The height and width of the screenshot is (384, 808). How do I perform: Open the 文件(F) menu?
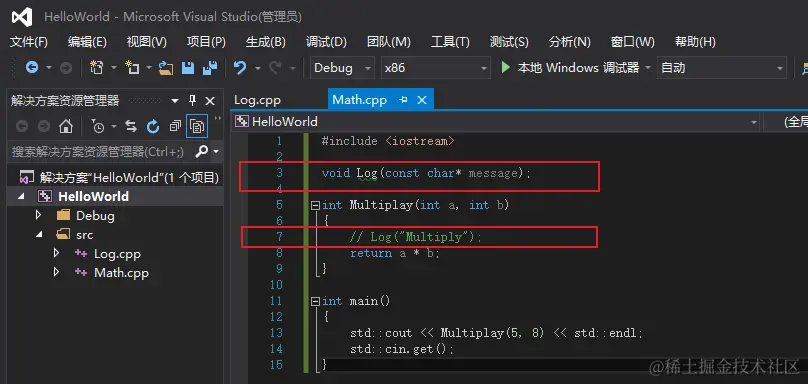pyautogui.click(x=29, y=42)
